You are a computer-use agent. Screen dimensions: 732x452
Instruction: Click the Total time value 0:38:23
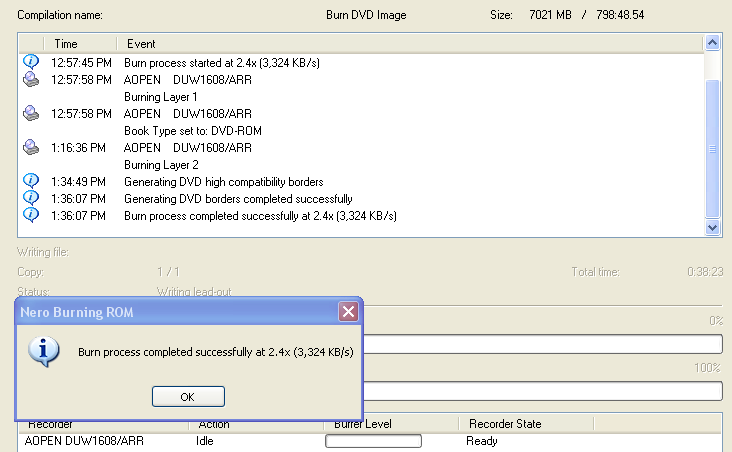coord(705,272)
